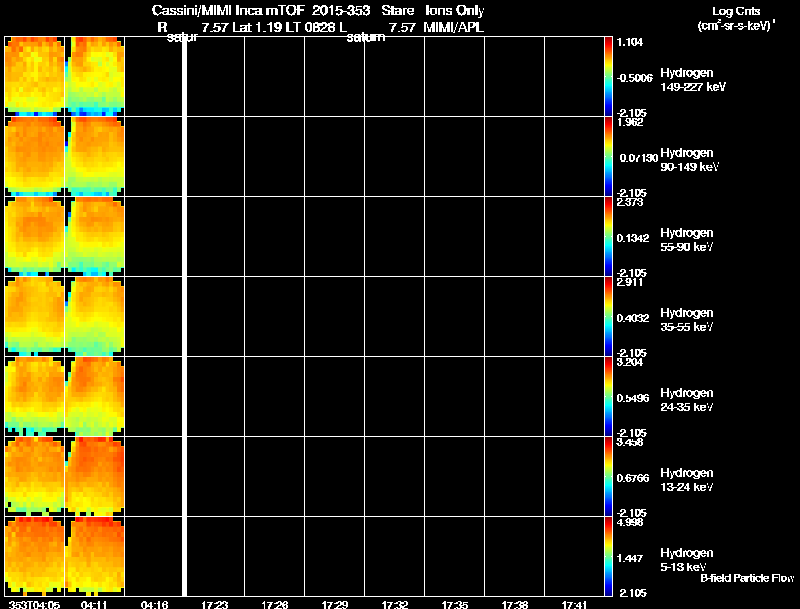The height and width of the screenshot is (609, 800).
Task: Click the 'Cassini/MIMI Inca mTOF' title text
Action: 228,11
